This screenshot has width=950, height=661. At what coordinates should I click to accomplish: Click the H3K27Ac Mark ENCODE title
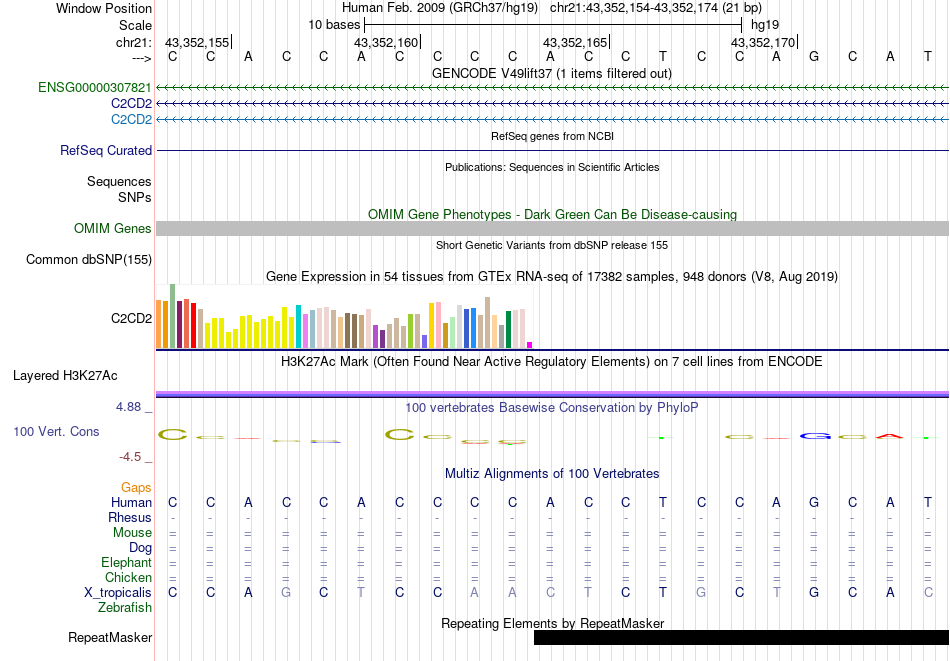point(552,362)
